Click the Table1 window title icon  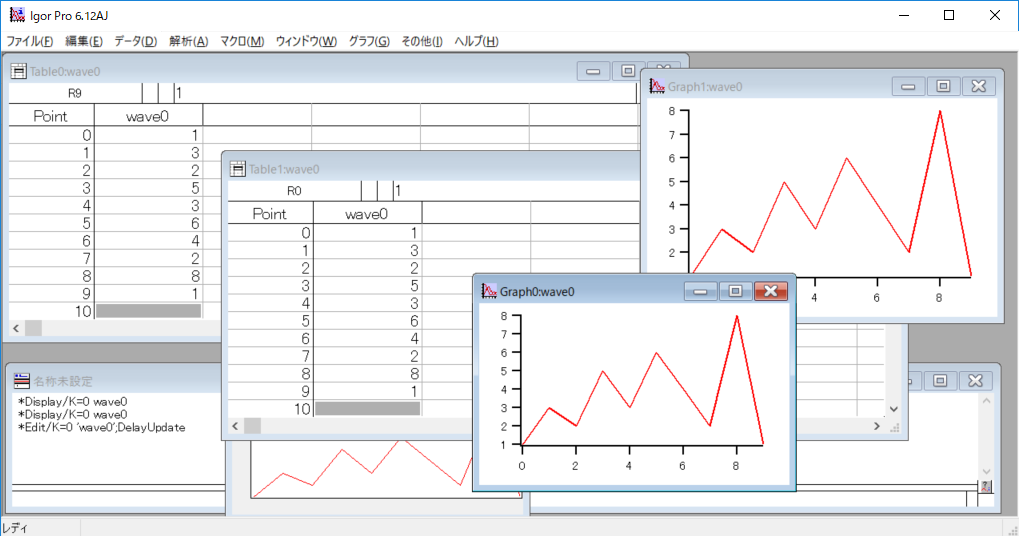pyautogui.click(x=238, y=169)
